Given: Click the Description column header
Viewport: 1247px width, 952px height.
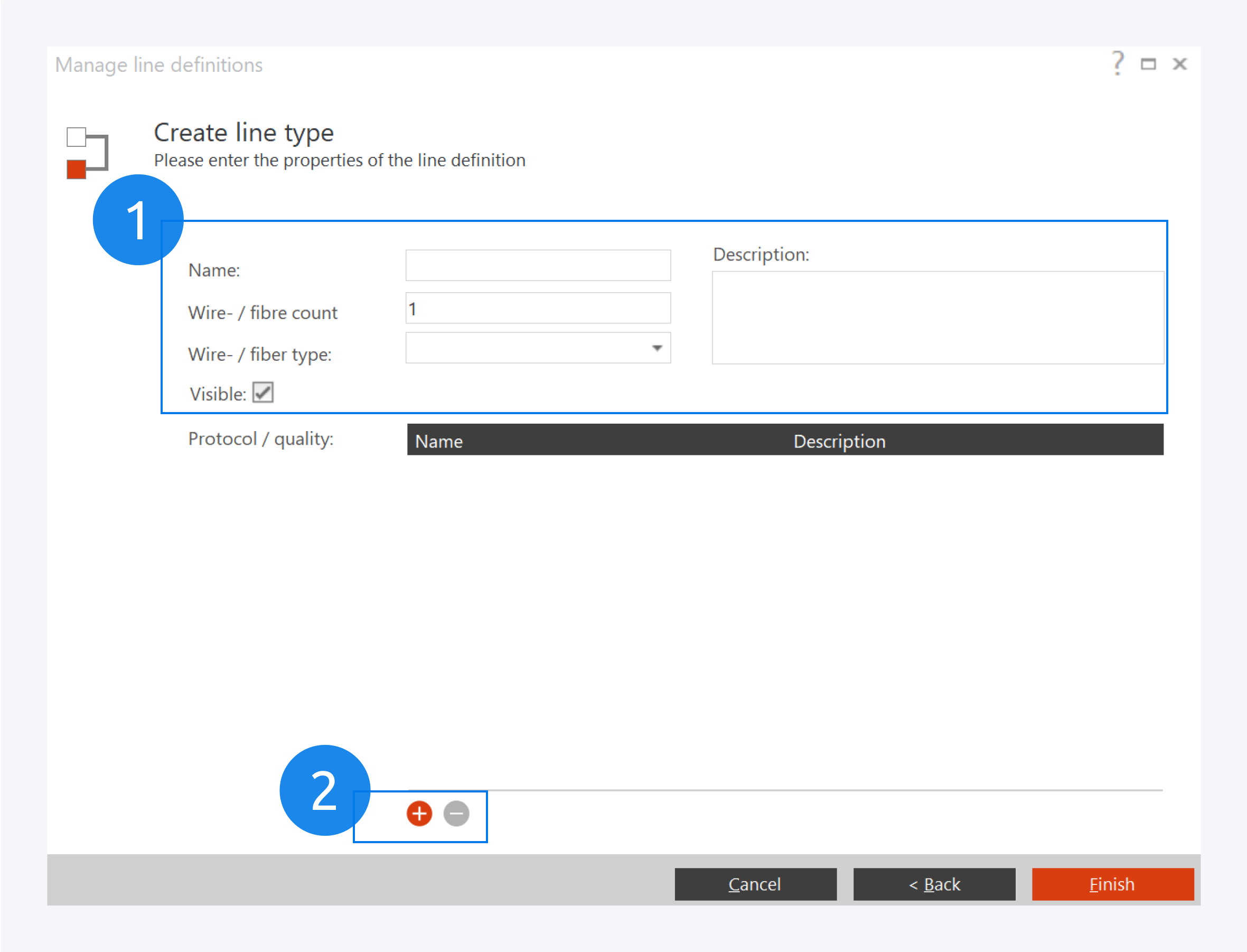Looking at the screenshot, I should (x=839, y=440).
